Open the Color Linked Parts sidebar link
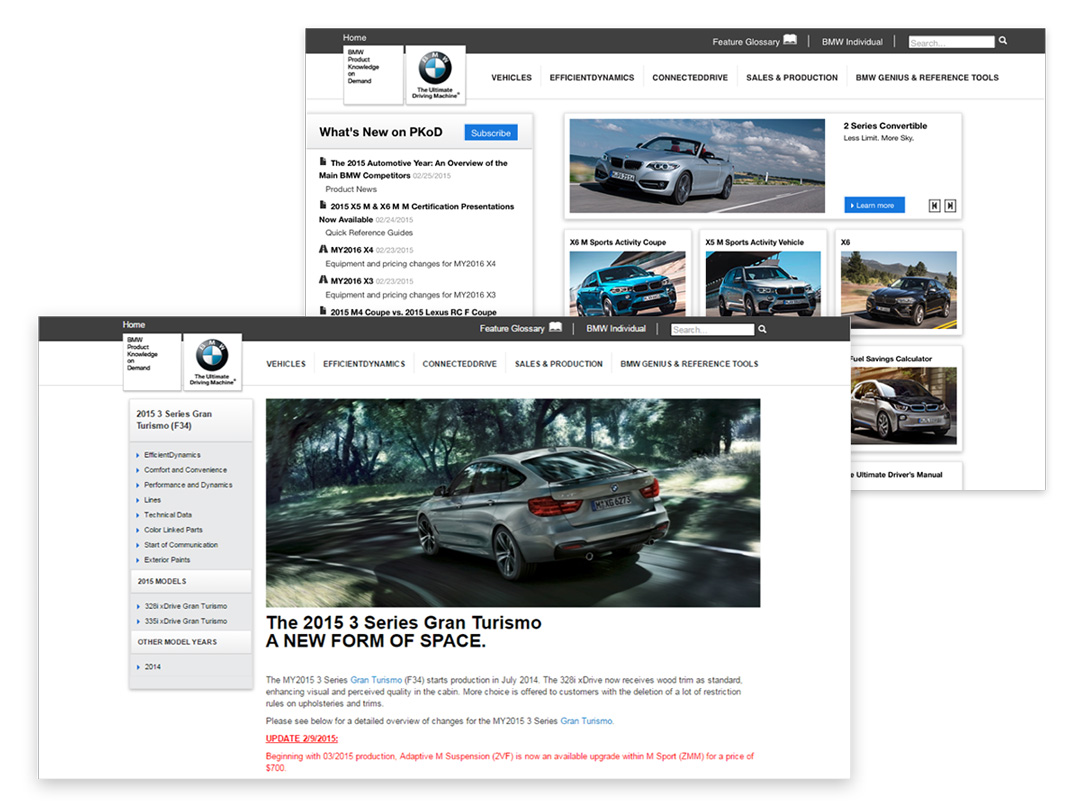The image size is (1080, 810). (x=174, y=530)
